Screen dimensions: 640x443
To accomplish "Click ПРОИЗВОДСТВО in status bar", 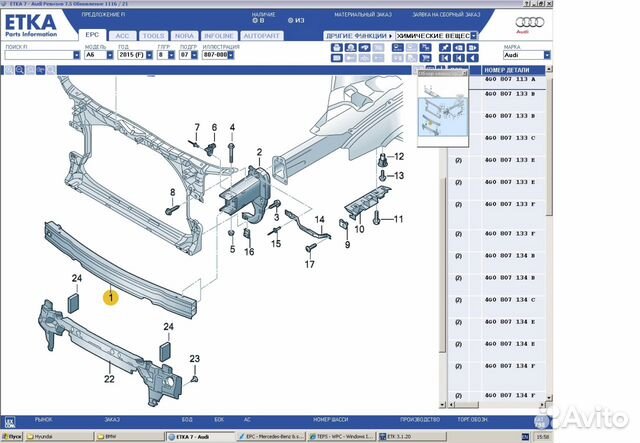I will 420,420.
